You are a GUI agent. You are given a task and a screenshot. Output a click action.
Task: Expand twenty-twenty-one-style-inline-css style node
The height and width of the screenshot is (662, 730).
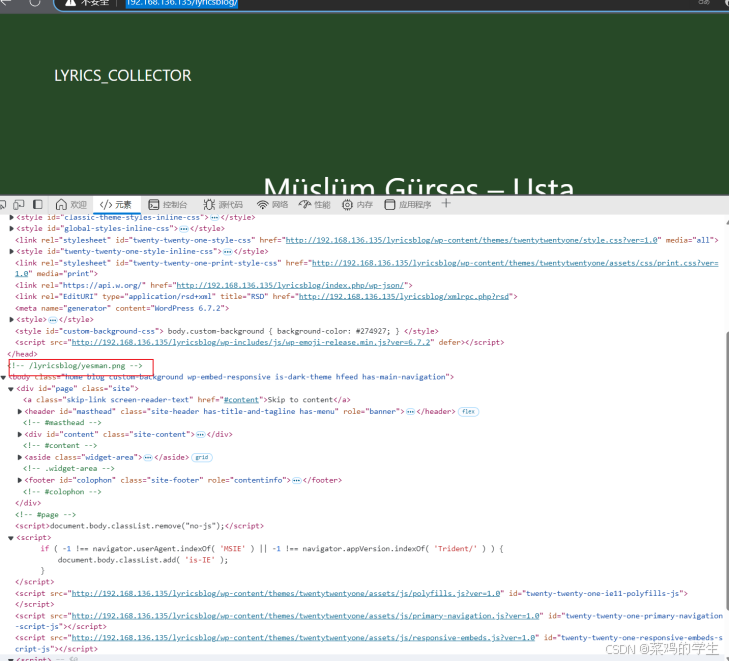click(x=12, y=251)
